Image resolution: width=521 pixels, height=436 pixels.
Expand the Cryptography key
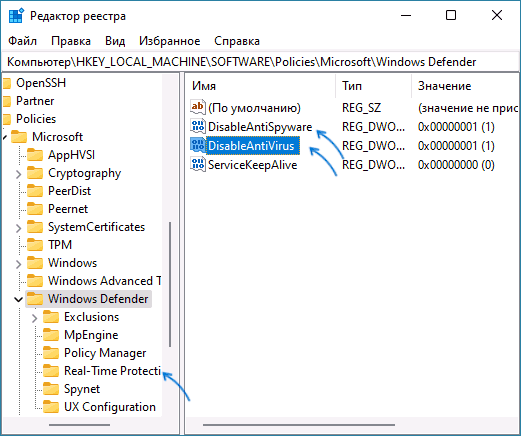pos(19,174)
